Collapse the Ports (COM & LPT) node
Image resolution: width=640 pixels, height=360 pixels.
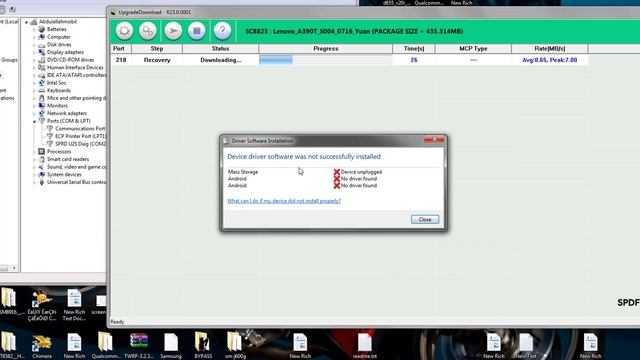click(x=35, y=121)
